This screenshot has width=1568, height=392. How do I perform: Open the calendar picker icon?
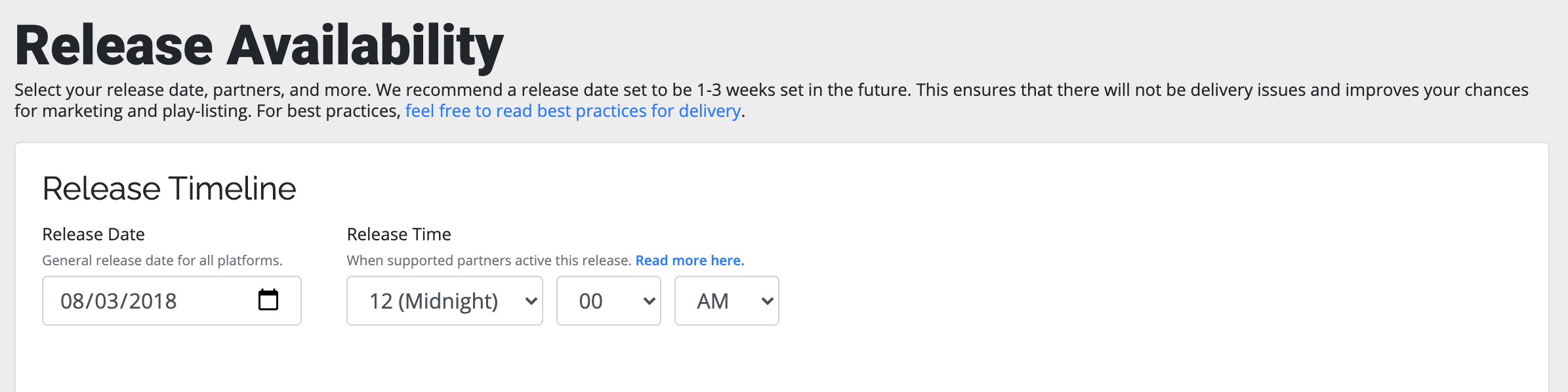pyautogui.click(x=268, y=300)
